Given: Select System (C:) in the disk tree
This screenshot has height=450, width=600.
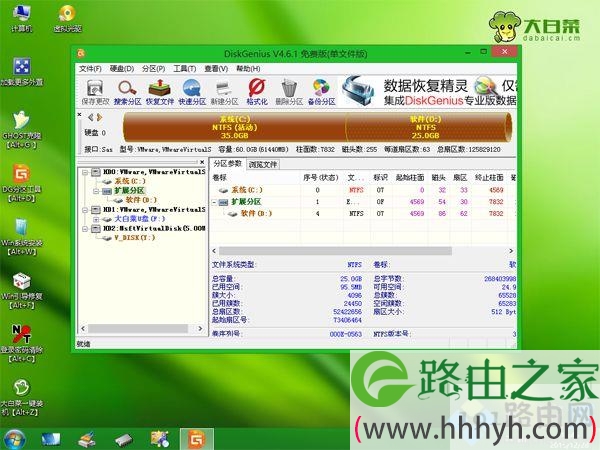Looking at the screenshot, I should pos(130,181).
